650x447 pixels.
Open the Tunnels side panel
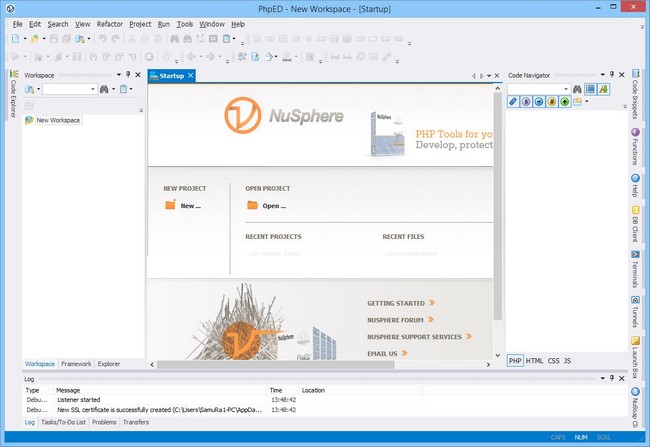(635, 312)
